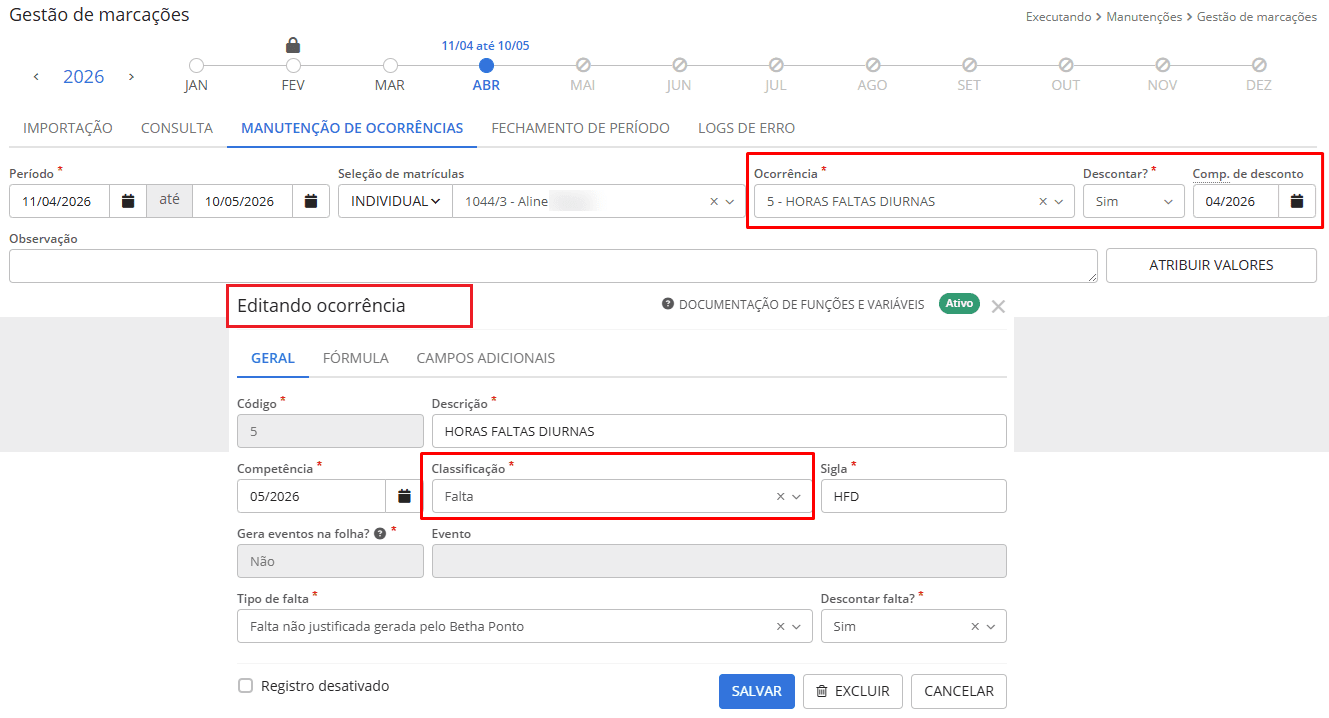Click the Descrição input field
Viewport: 1329px width, 718px height.
719,431
